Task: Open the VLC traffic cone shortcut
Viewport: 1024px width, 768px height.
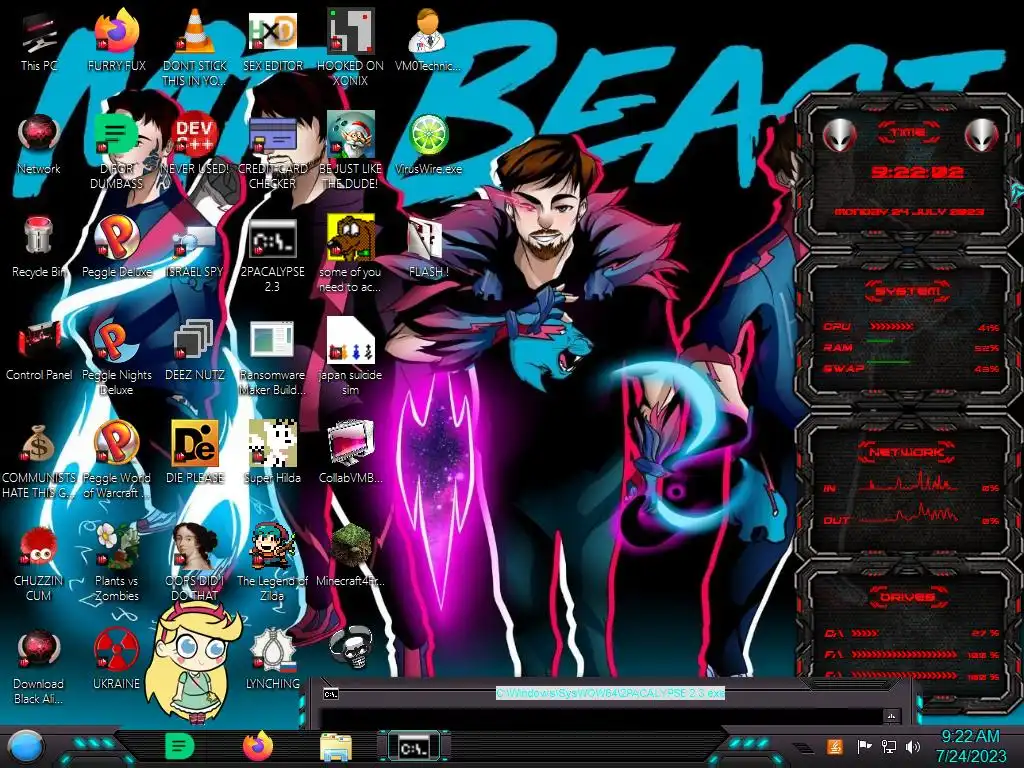Action: pos(195,46)
